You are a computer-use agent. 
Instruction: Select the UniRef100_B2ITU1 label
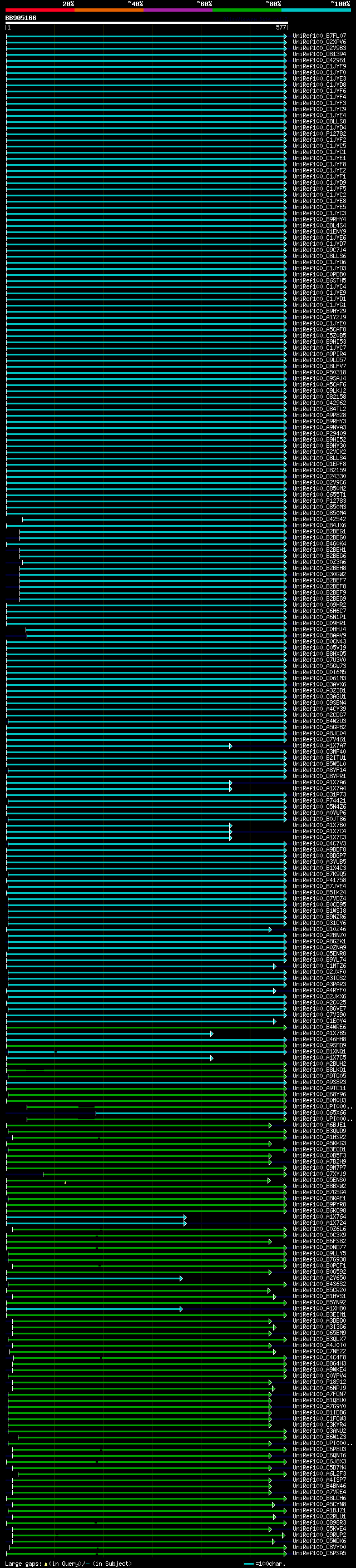pyautogui.click(x=319, y=758)
